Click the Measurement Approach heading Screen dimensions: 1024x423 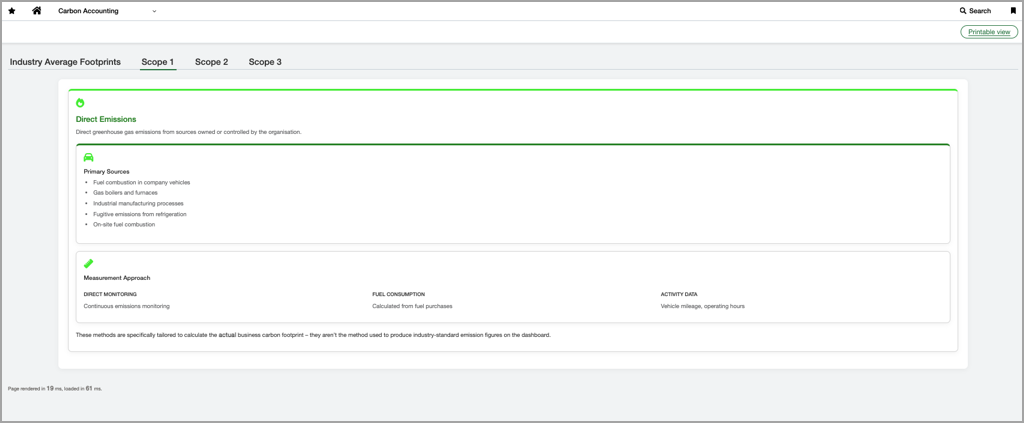tap(117, 278)
